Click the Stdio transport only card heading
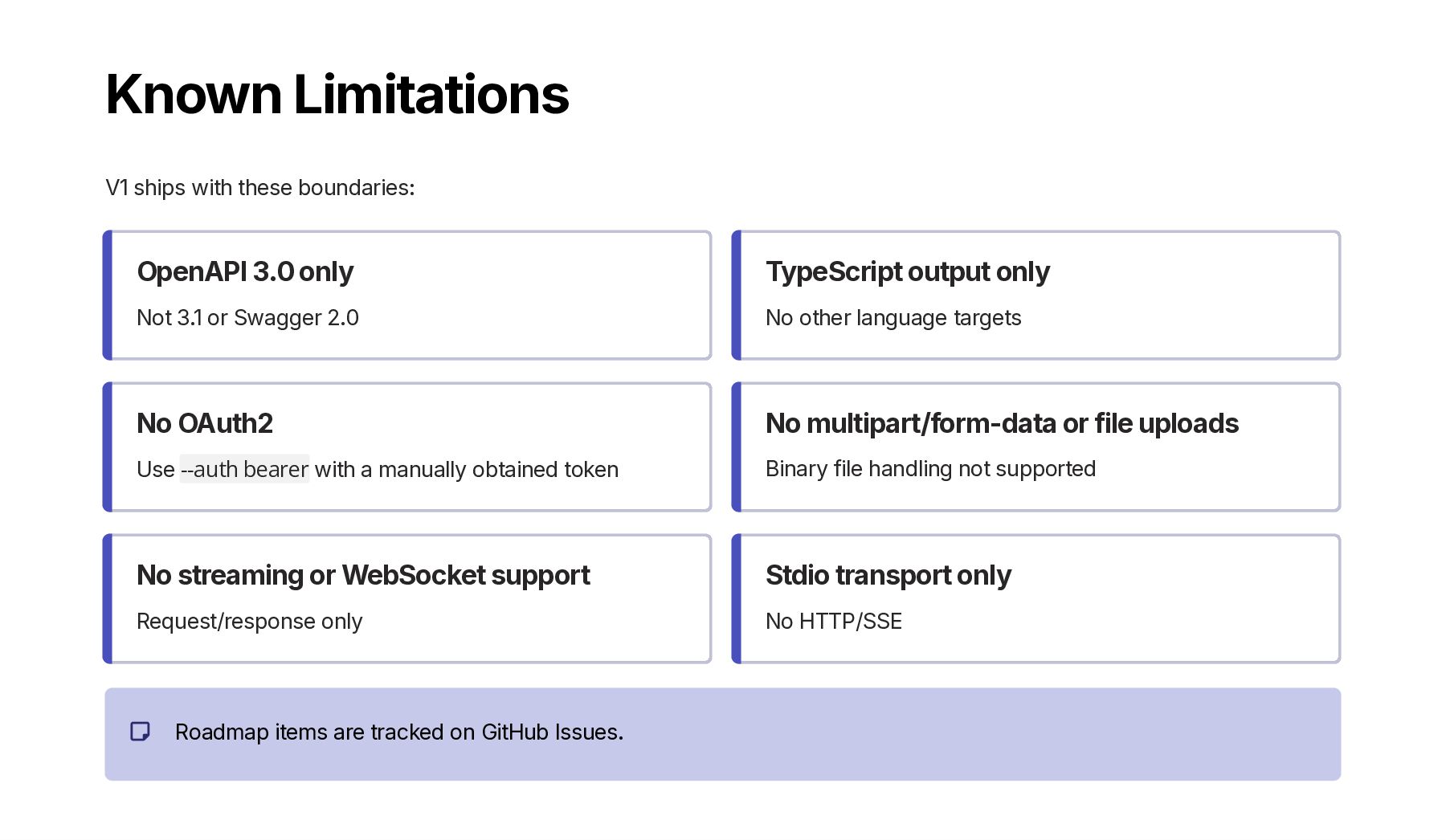 click(x=888, y=575)
